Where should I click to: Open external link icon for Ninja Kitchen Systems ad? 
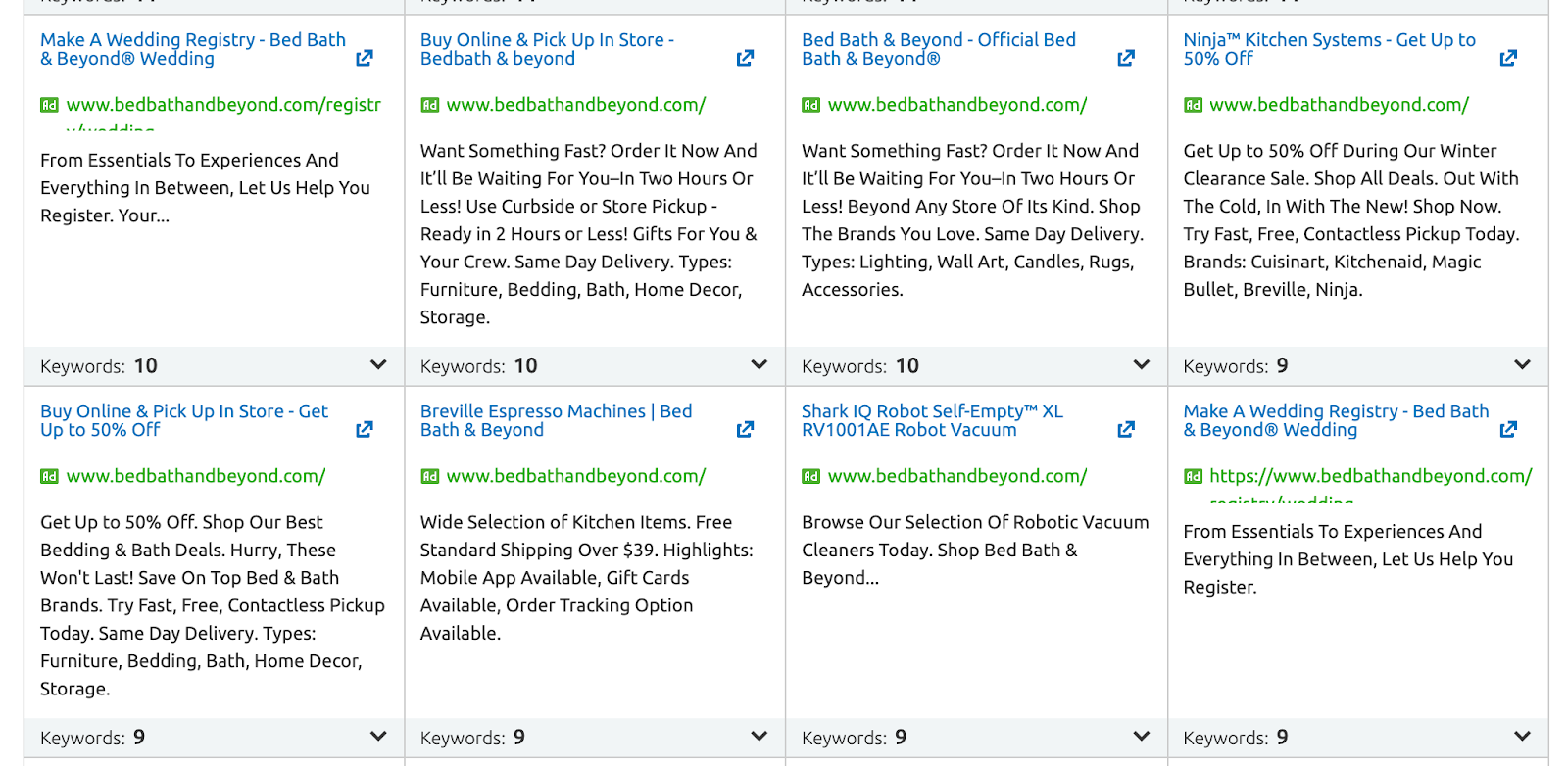tap(1508, 59)
